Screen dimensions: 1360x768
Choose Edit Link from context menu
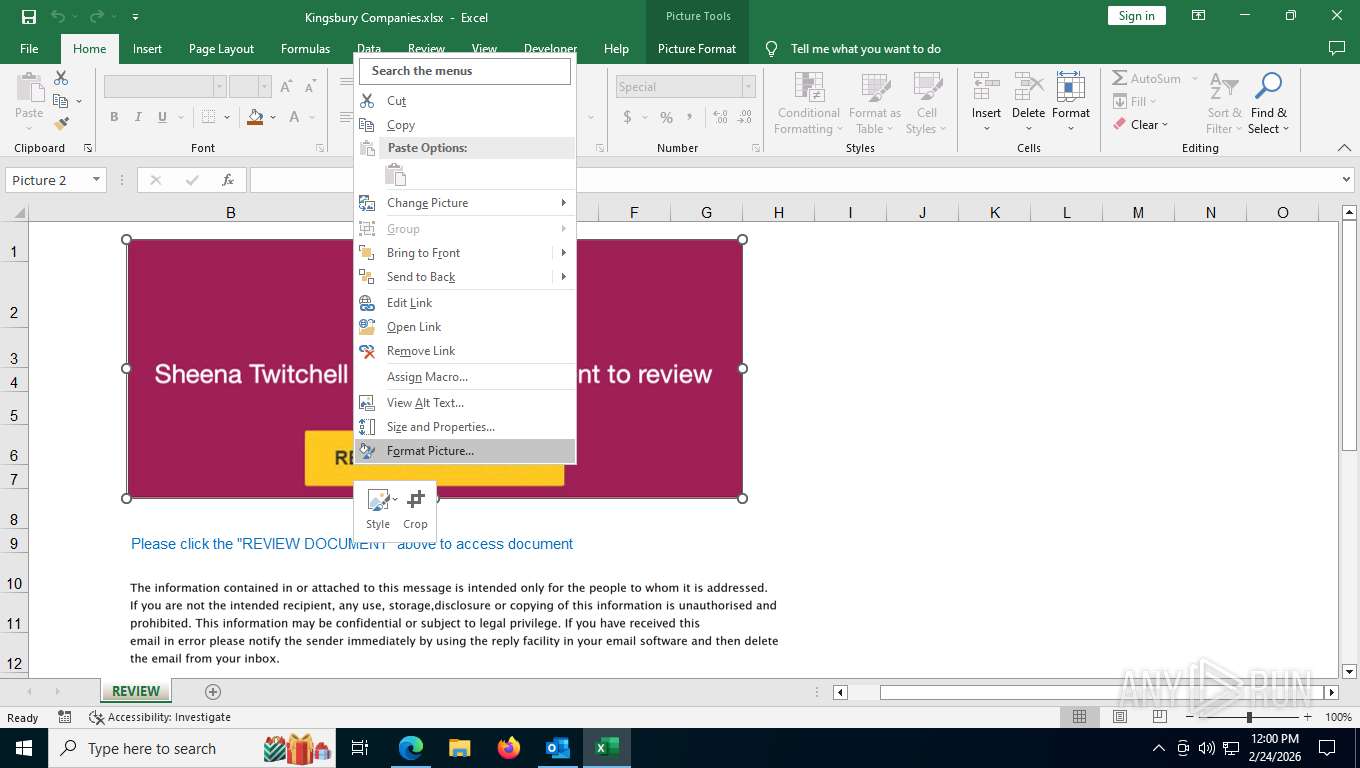tap(465, 303)
